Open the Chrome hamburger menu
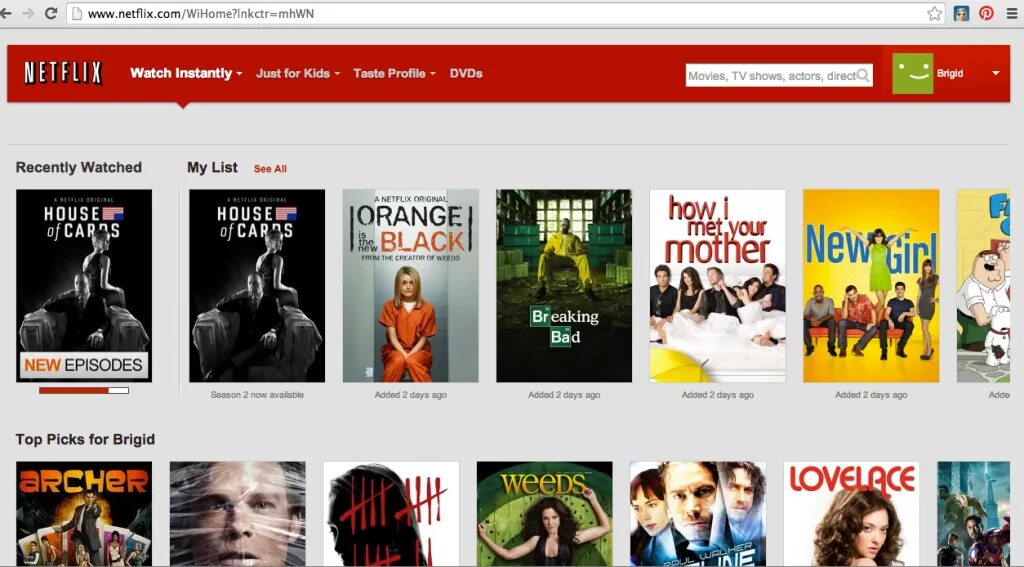 (x=1012, y=13)
